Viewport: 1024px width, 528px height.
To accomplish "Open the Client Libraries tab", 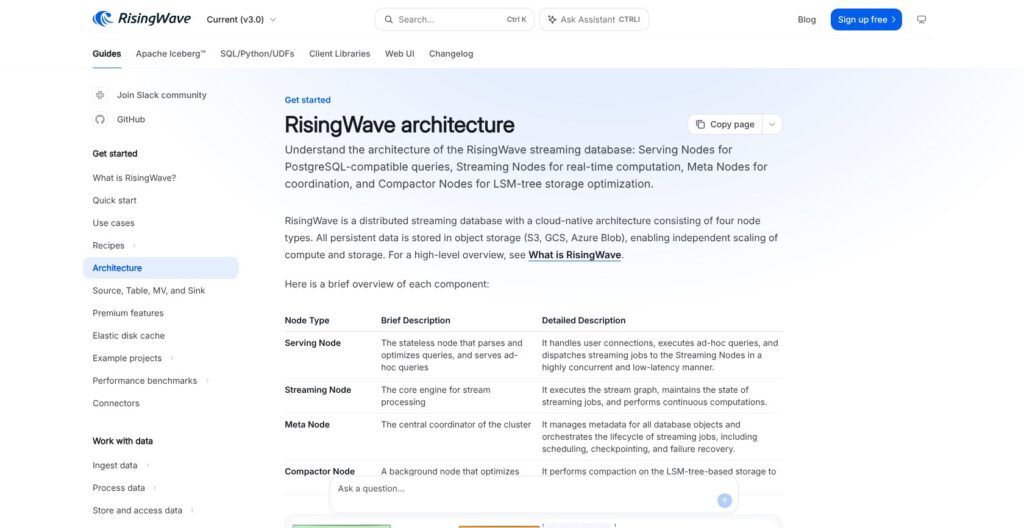I will [x=340, y=54].
